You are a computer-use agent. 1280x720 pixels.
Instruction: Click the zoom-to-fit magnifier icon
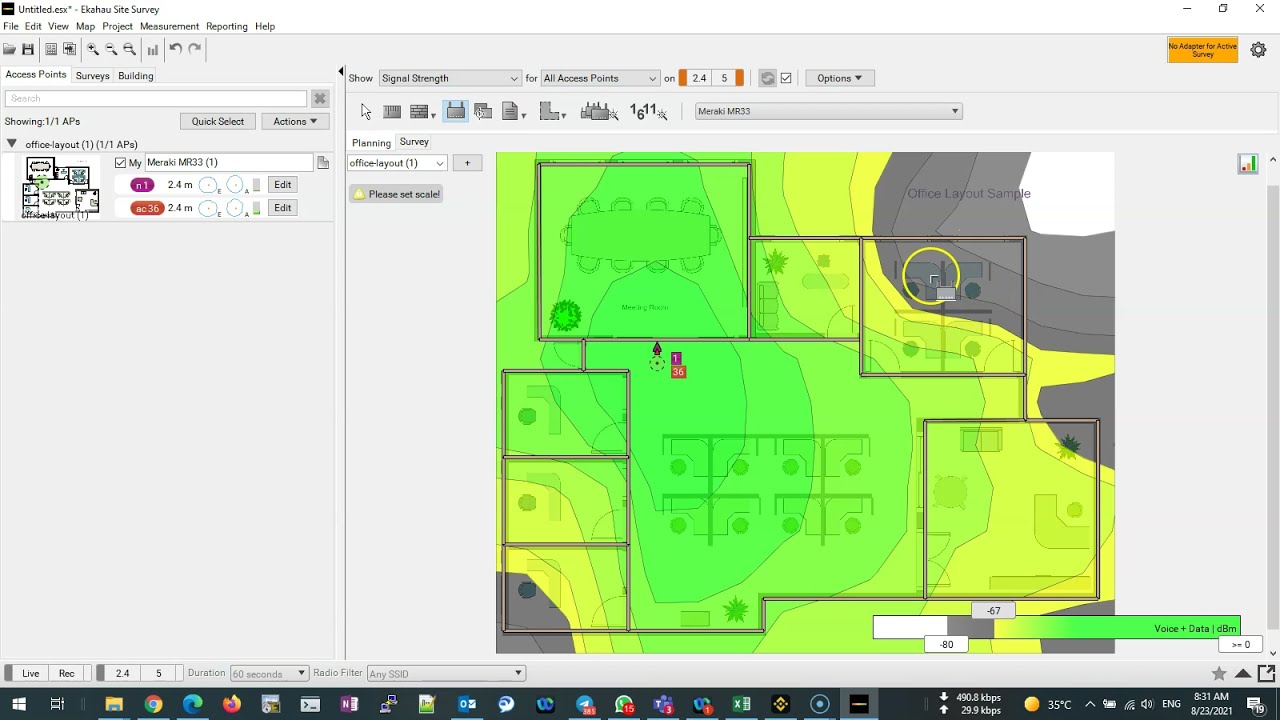(129, 49)
